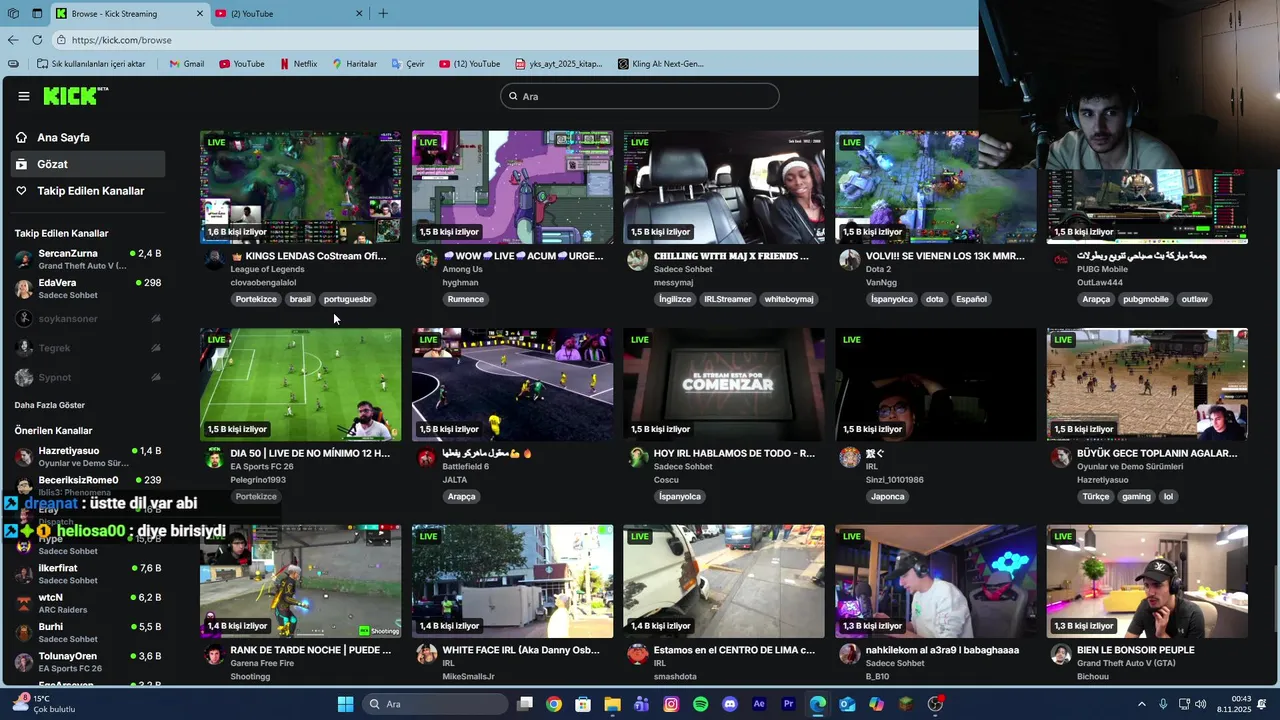1280x720 pixels.
Task: Open the Kick hamburger sidebar menu
Action: 24,96
